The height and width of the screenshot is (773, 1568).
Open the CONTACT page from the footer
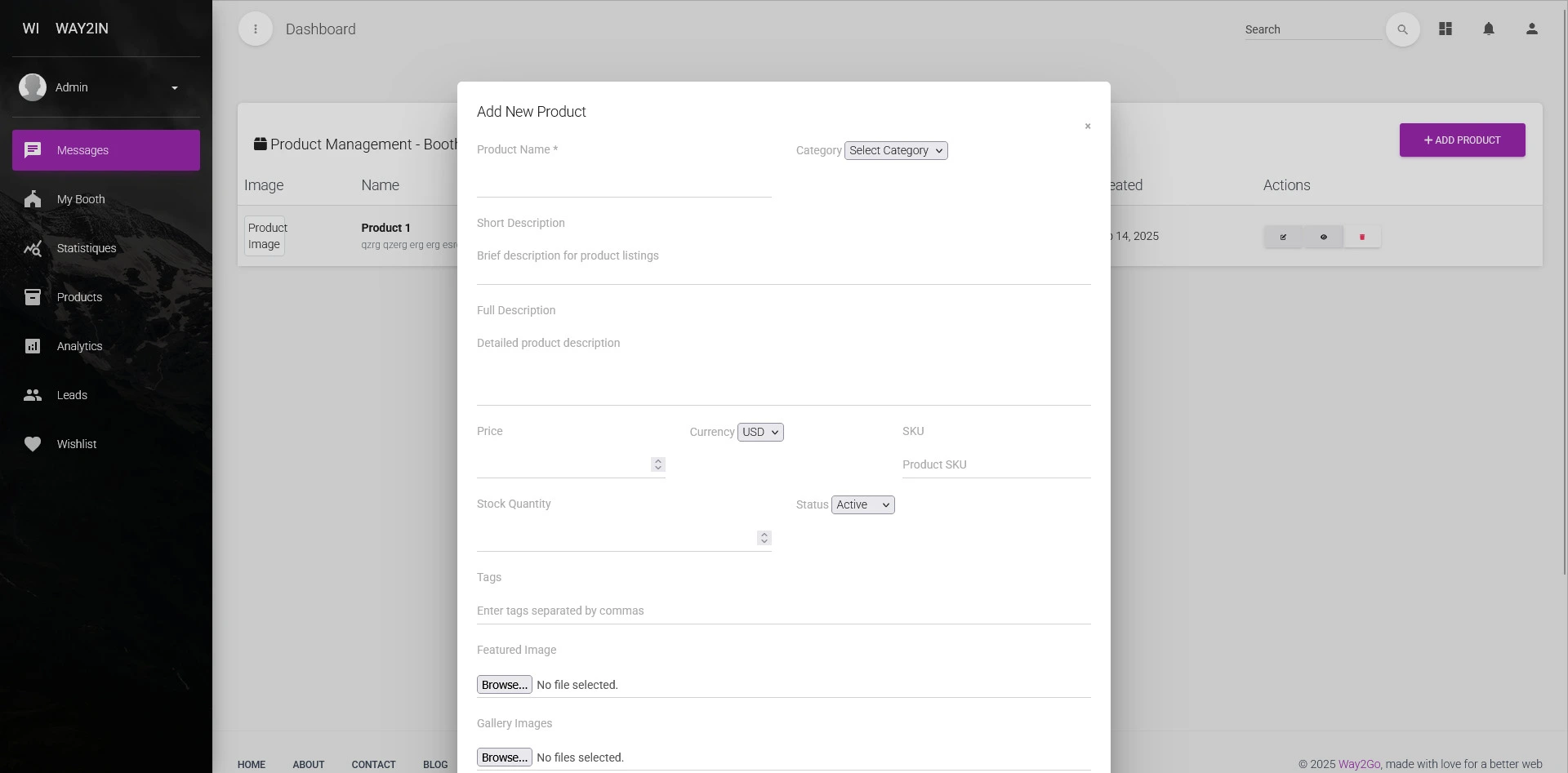point(373,765)
